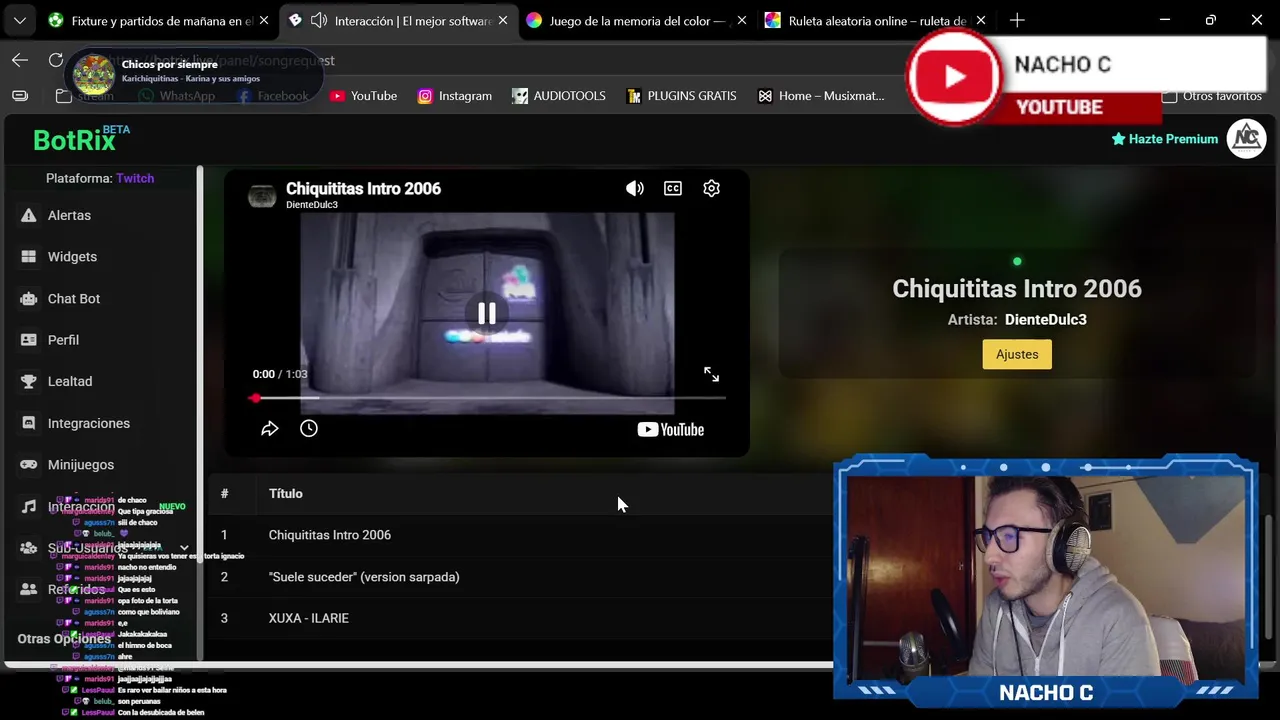Click the Perfil card icon
Image resolution: width=1280 pixels, height=720 pixels.
28,340
